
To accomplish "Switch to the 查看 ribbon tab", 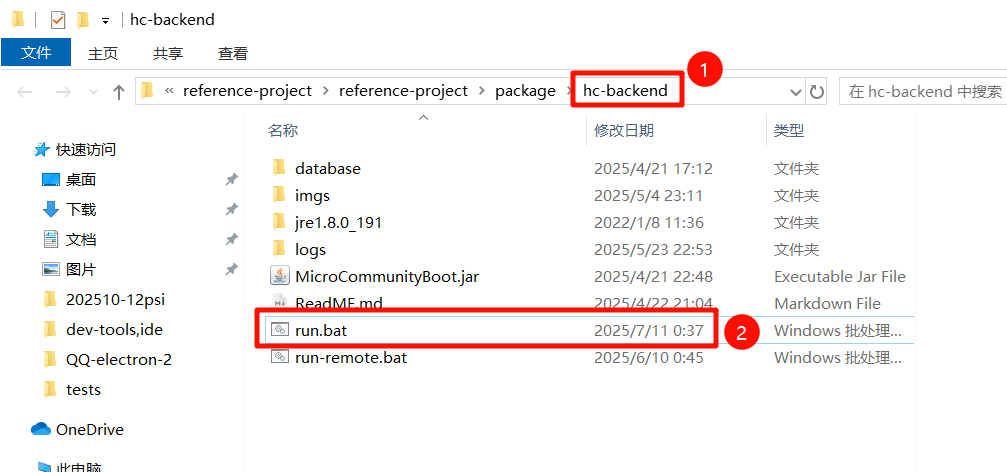I will (233, 54).
